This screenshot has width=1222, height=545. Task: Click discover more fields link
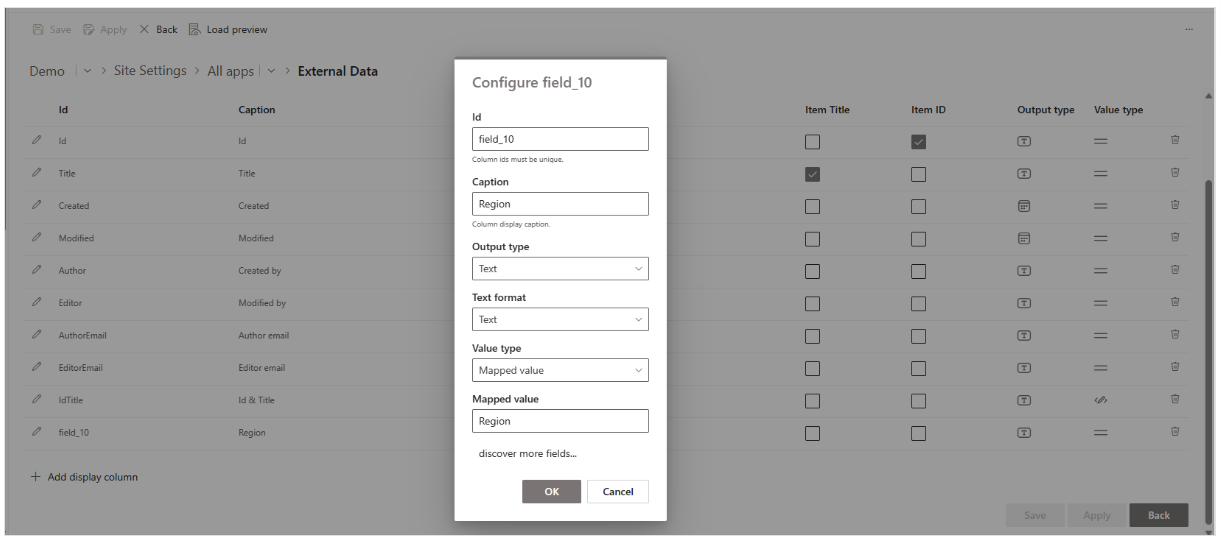point(528,454)
